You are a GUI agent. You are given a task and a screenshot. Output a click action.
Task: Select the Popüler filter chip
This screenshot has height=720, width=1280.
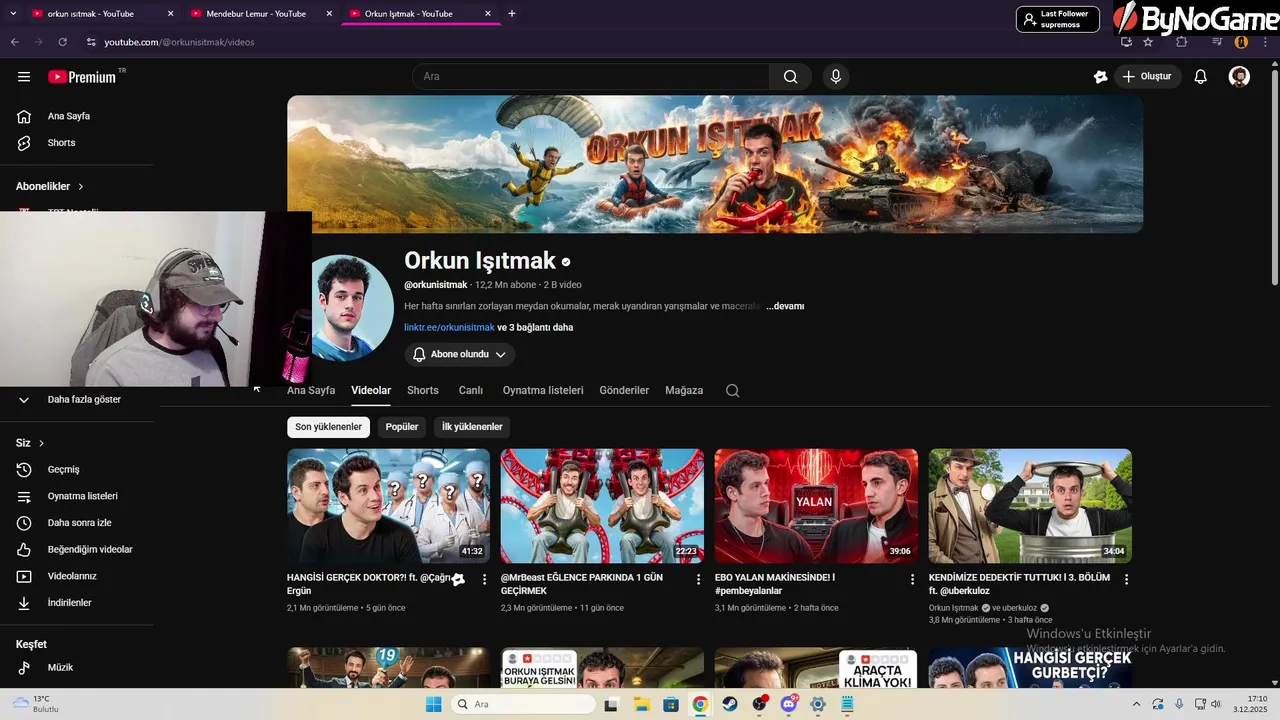(402, 427)
